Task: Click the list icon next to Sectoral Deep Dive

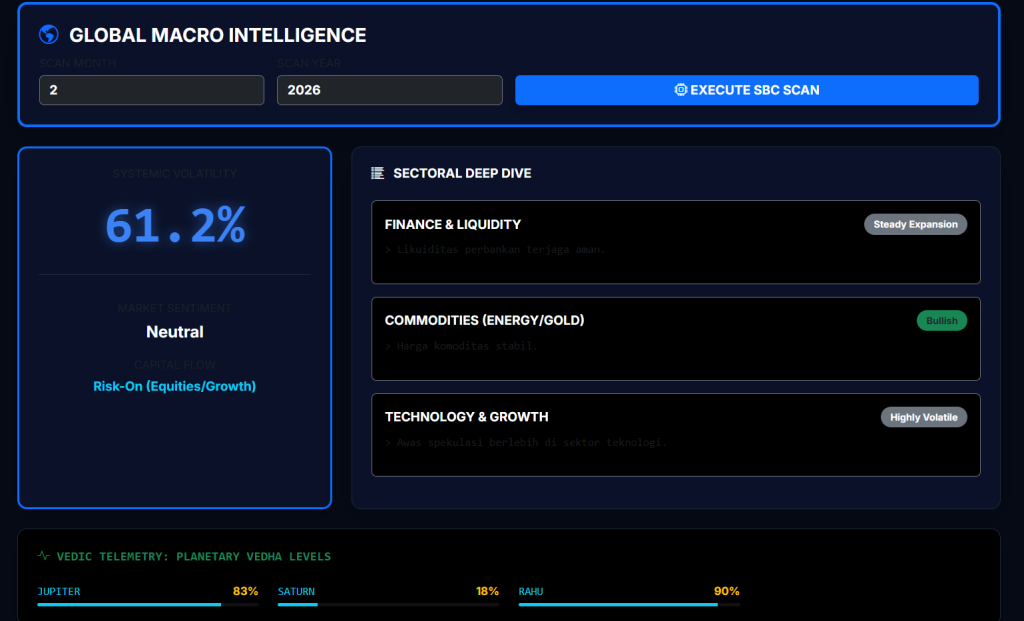Action: point(377,173)
